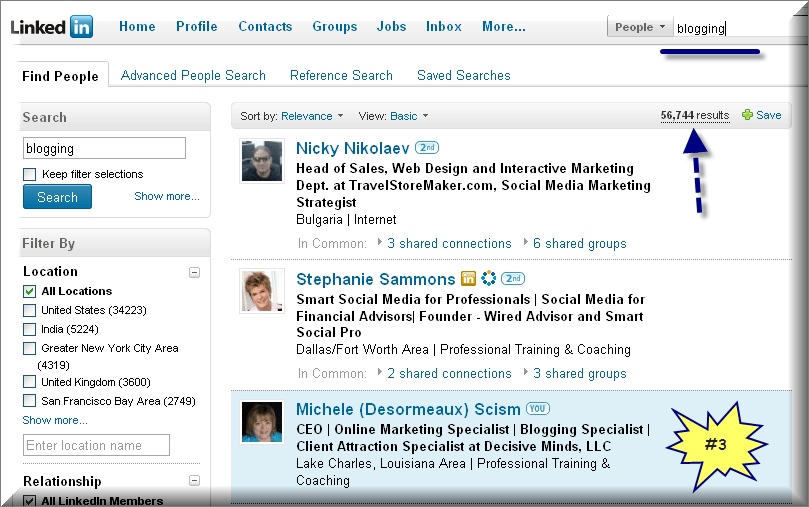Click the Enter location name field
The height and width of the screenshot is (507, 809).
[x=96, y=445]
